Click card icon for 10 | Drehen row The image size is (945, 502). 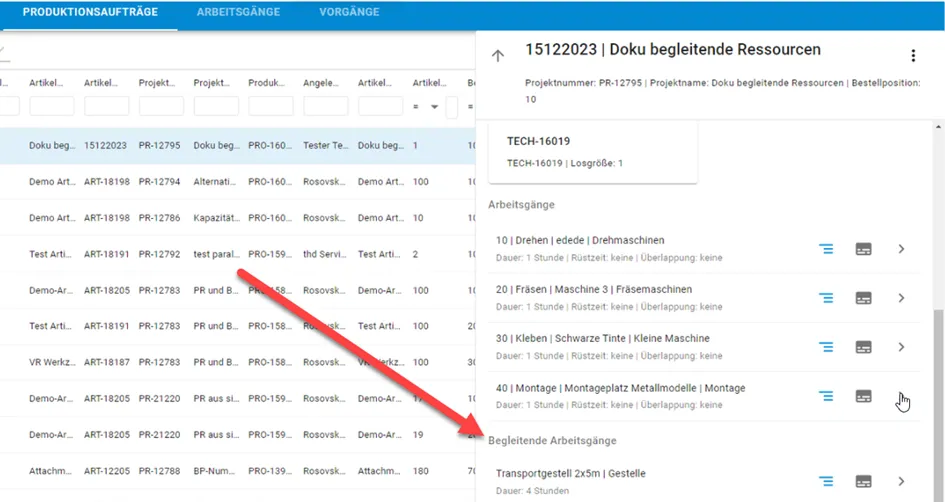click(x=864, y=249)
